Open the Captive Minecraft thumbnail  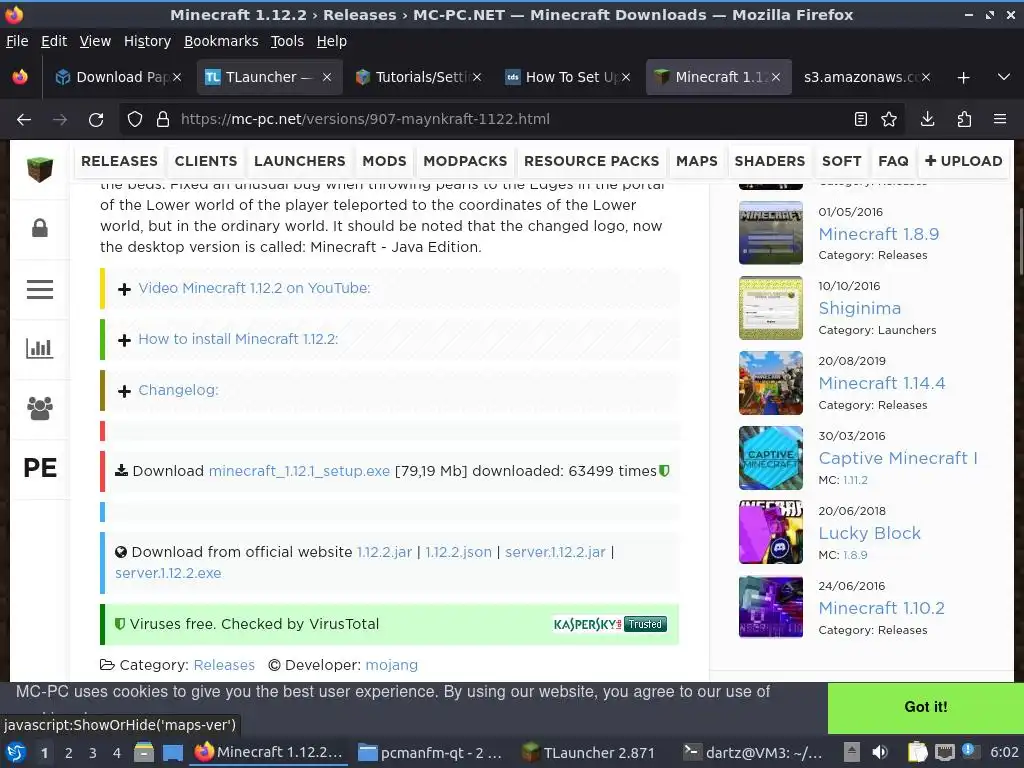coord(771,458)
